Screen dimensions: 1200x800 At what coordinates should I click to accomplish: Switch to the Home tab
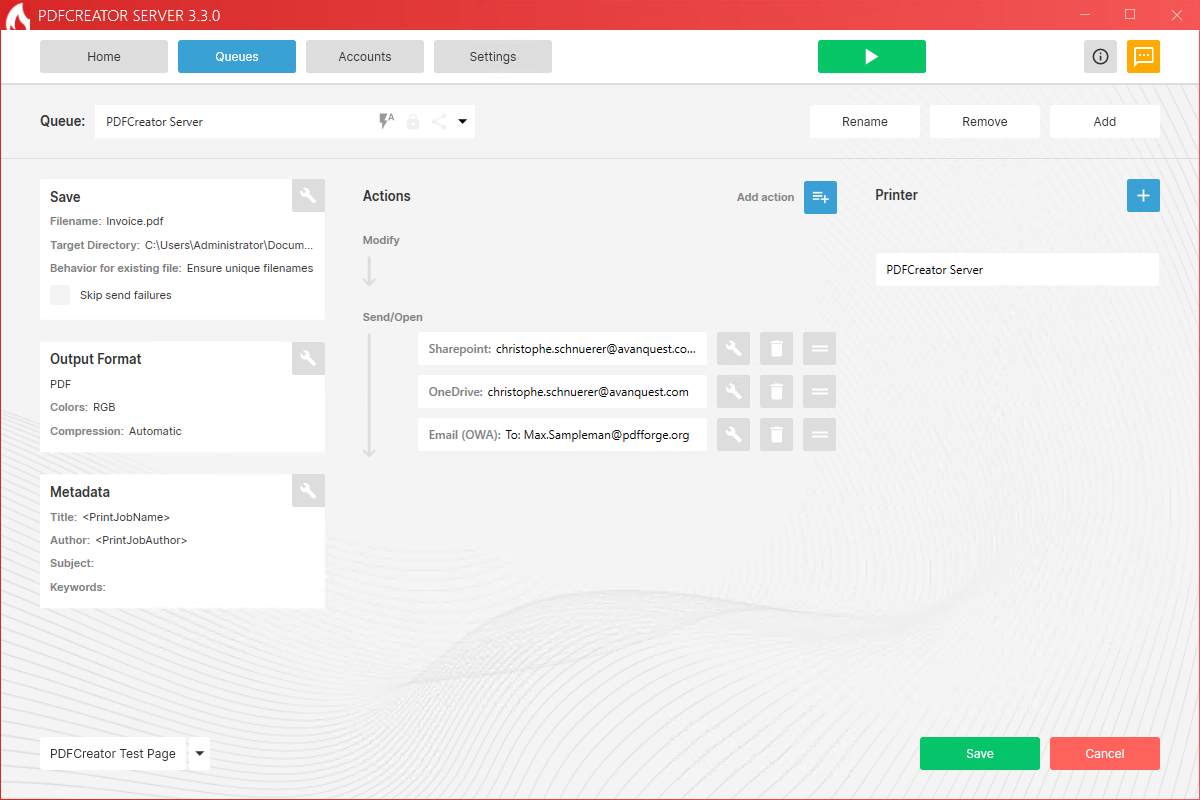tap(104, 57)
